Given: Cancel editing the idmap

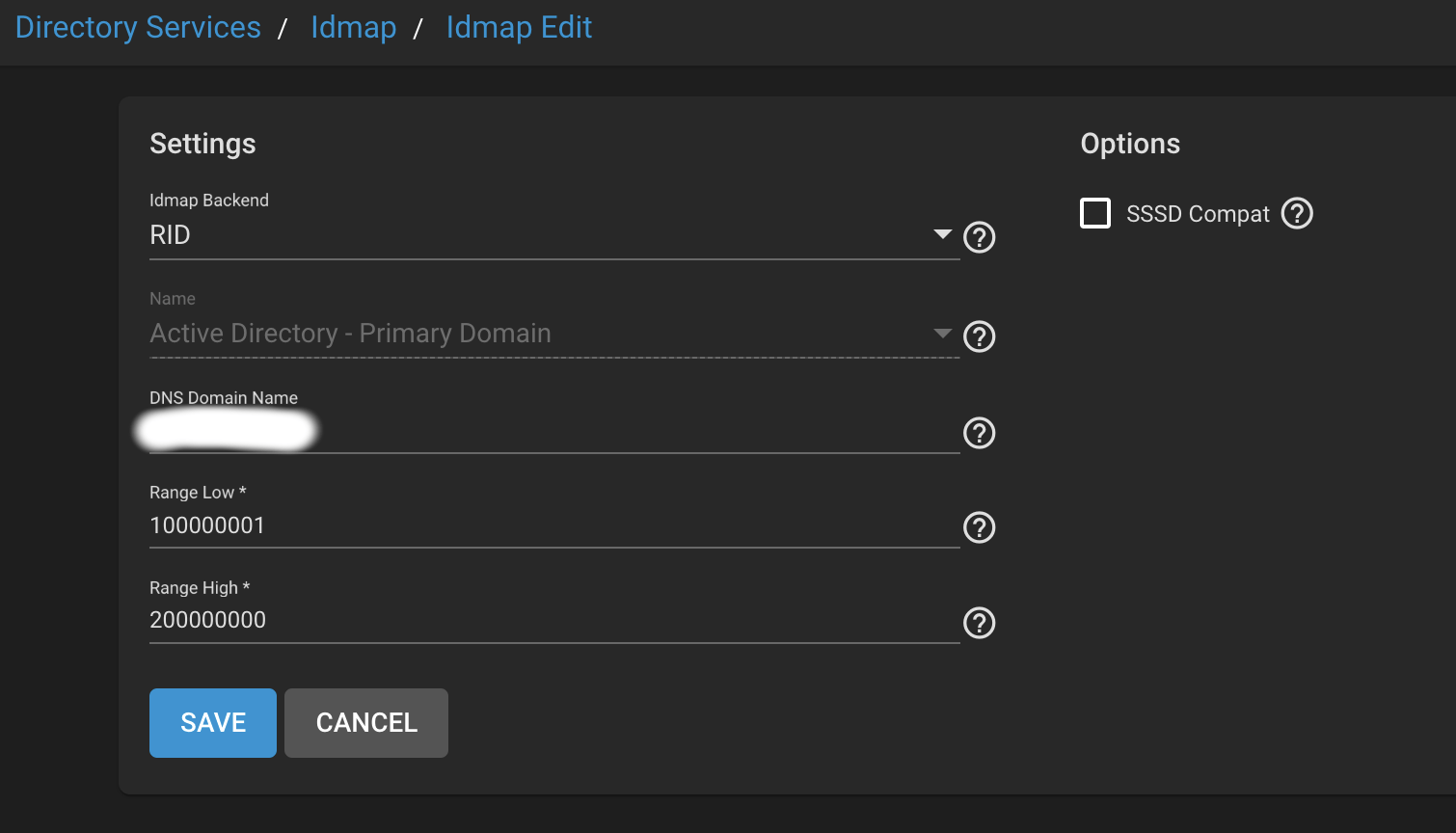Looking at the screenshot, I should click(x=366, y=723).
